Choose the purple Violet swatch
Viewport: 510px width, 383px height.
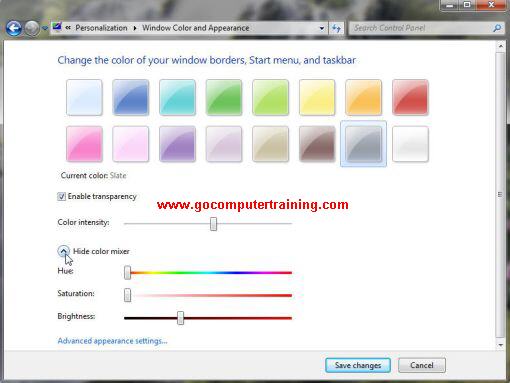[177, 144]
